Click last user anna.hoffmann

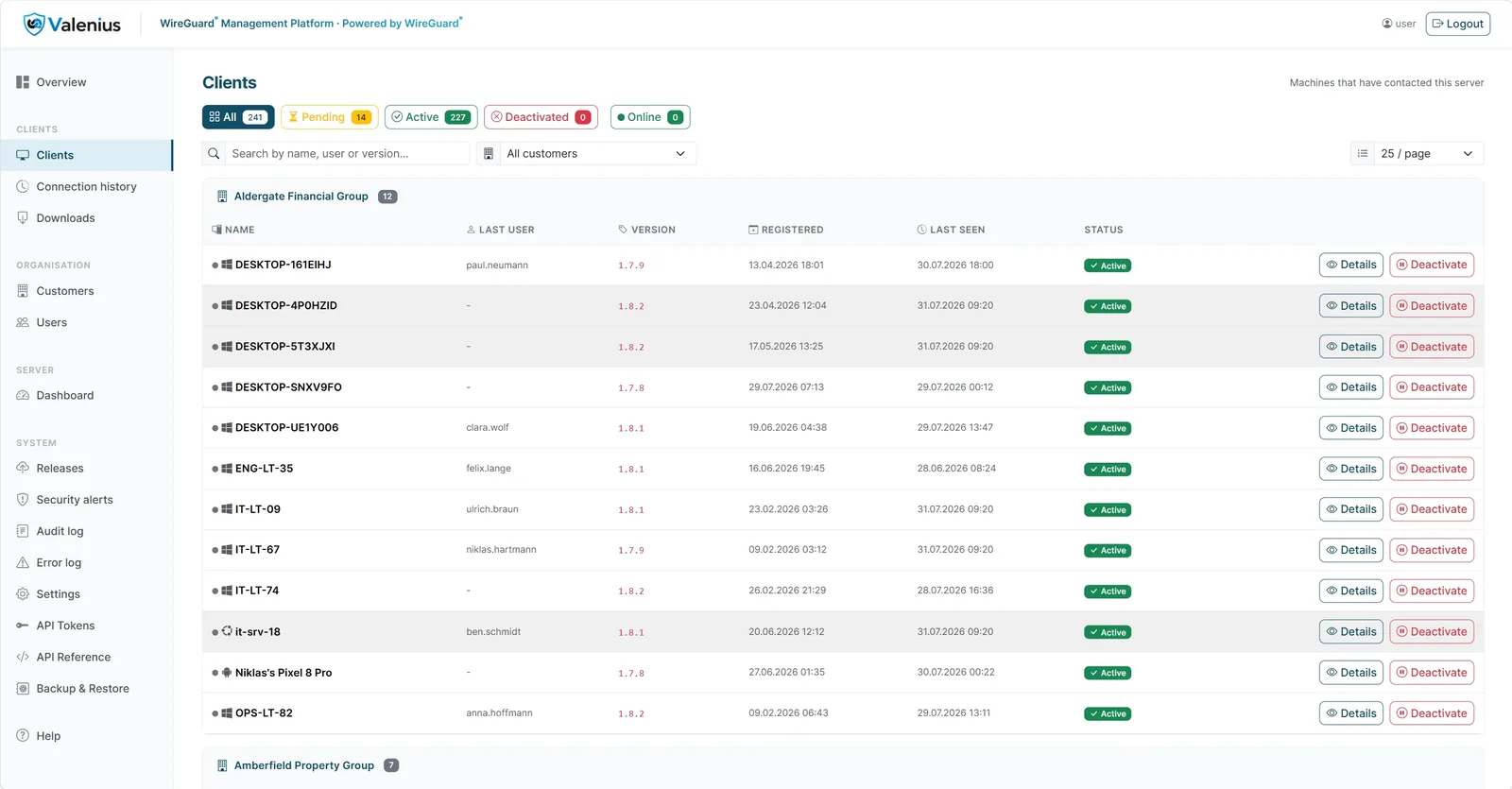tap(499, 713)
